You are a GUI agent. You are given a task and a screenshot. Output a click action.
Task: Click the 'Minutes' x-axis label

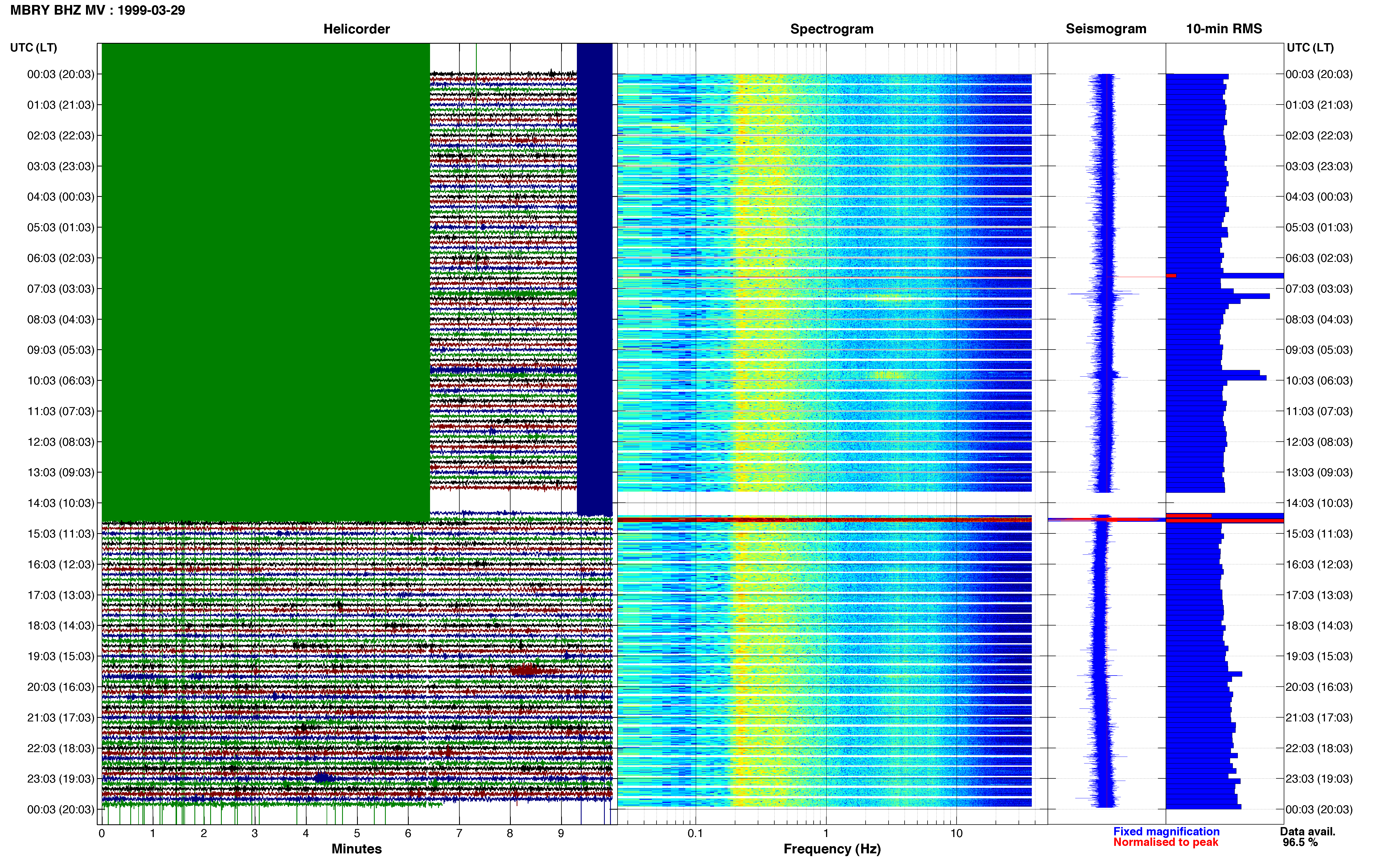[356, 849]
